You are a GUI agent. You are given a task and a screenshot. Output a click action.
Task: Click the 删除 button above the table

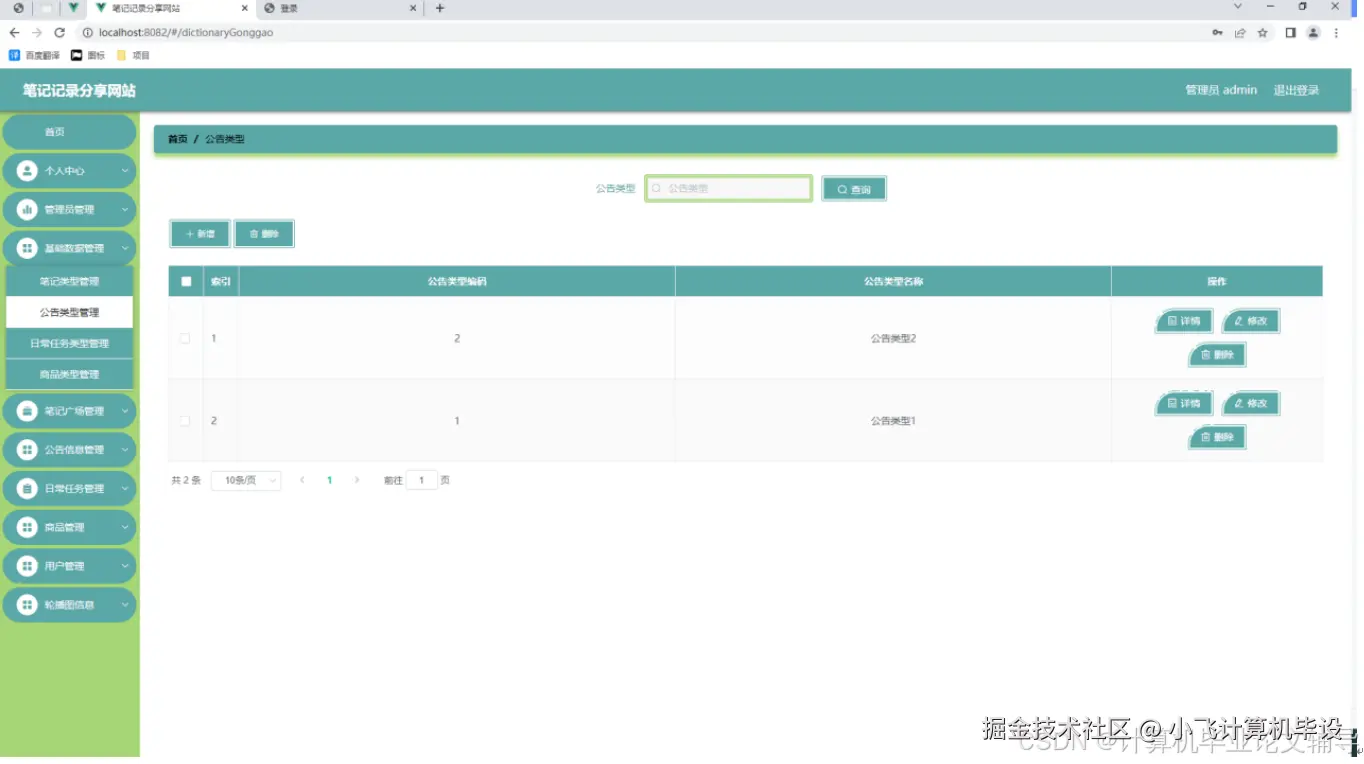click(x=264, y=234)
